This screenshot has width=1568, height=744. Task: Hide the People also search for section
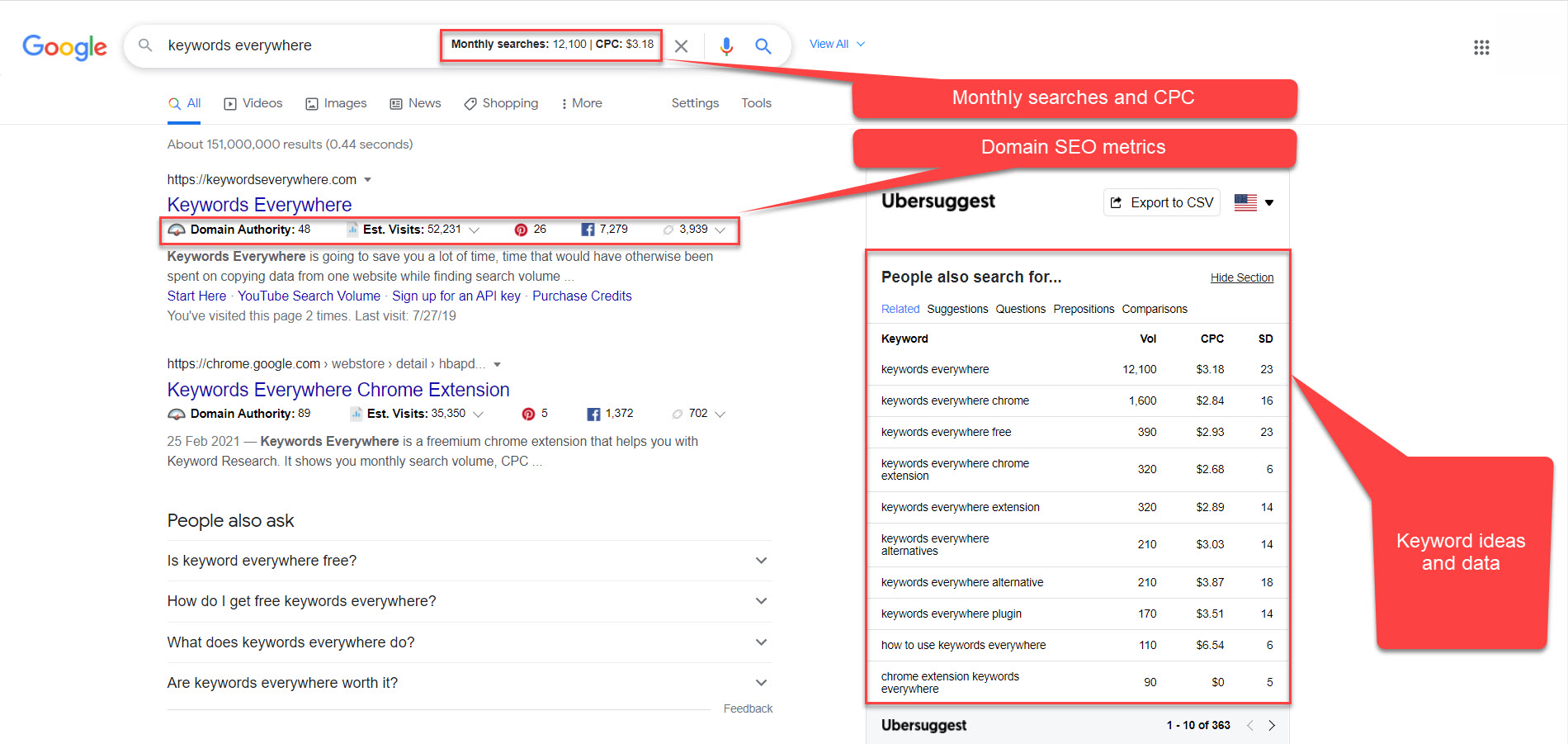pyautogui.click(x=1241, y=277)
